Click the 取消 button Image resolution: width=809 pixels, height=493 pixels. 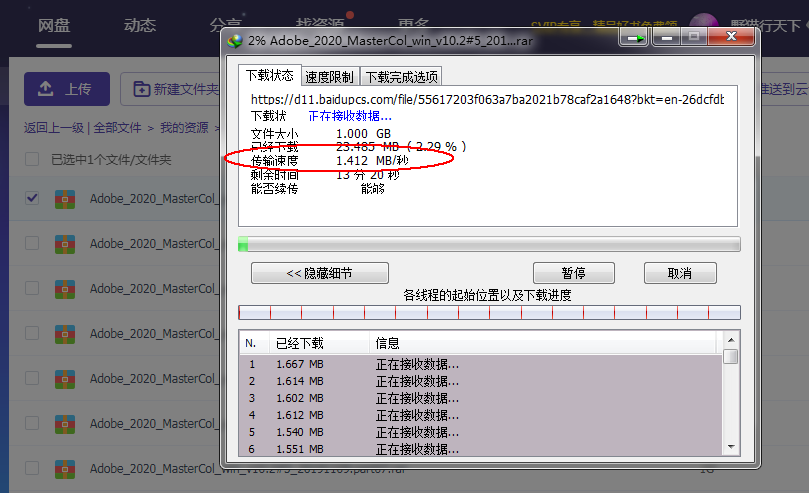679,273
